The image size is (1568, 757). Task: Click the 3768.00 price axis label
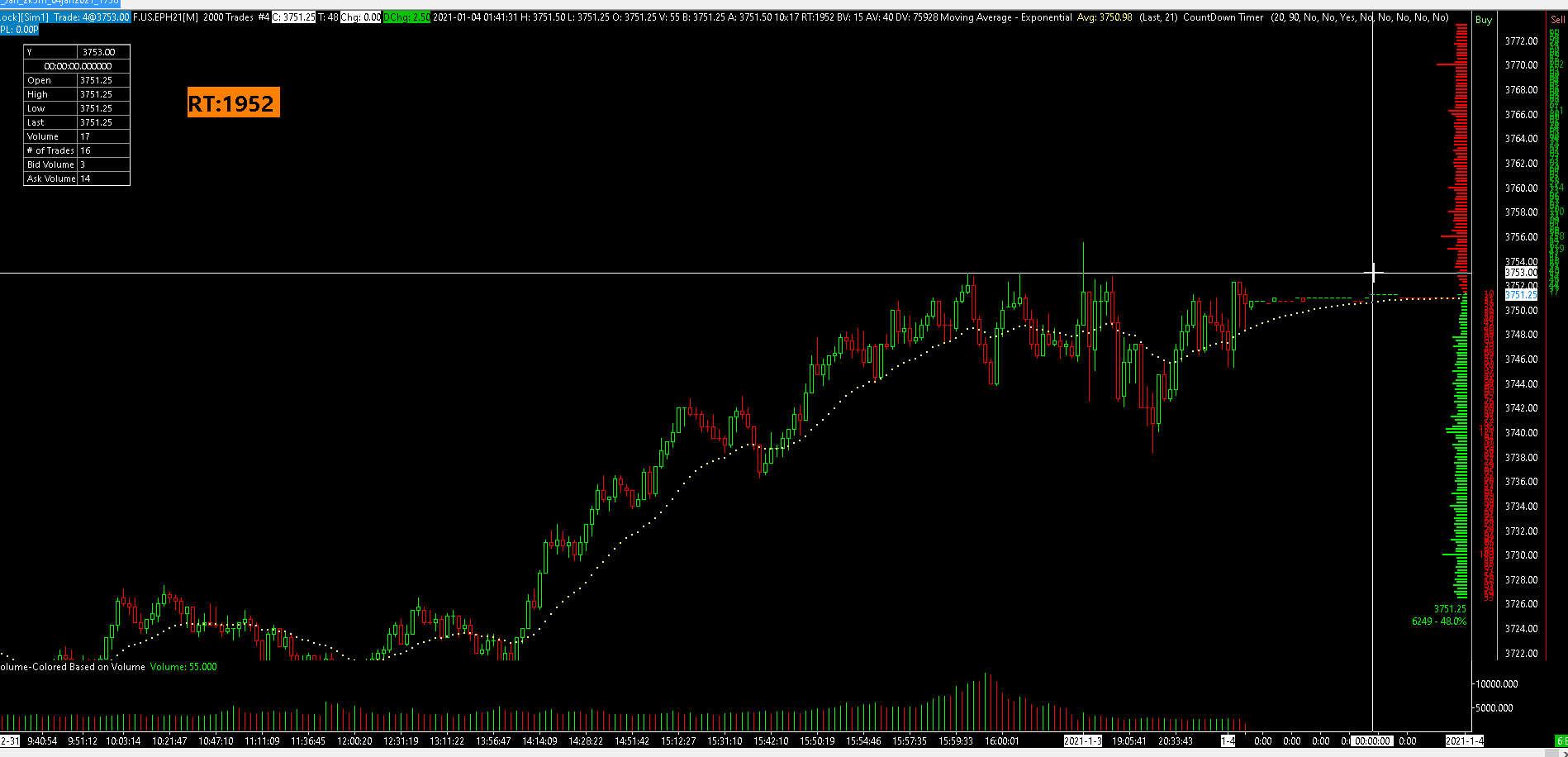1521,90
